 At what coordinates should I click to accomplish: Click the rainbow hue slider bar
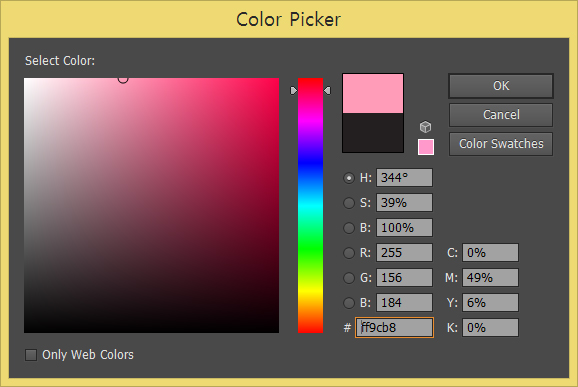[x=310, y=205]
